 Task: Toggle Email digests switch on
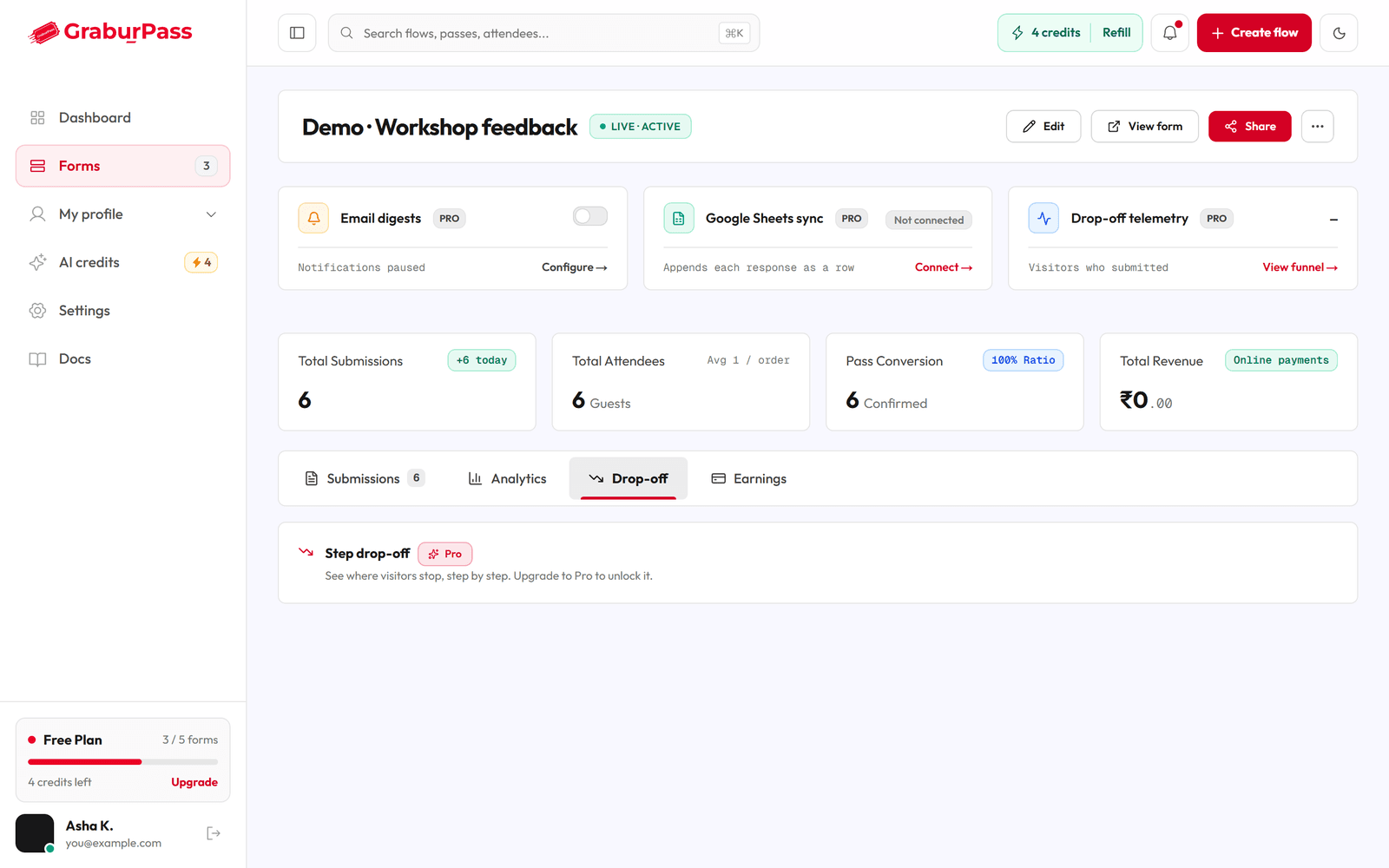[x=590, y=216]
